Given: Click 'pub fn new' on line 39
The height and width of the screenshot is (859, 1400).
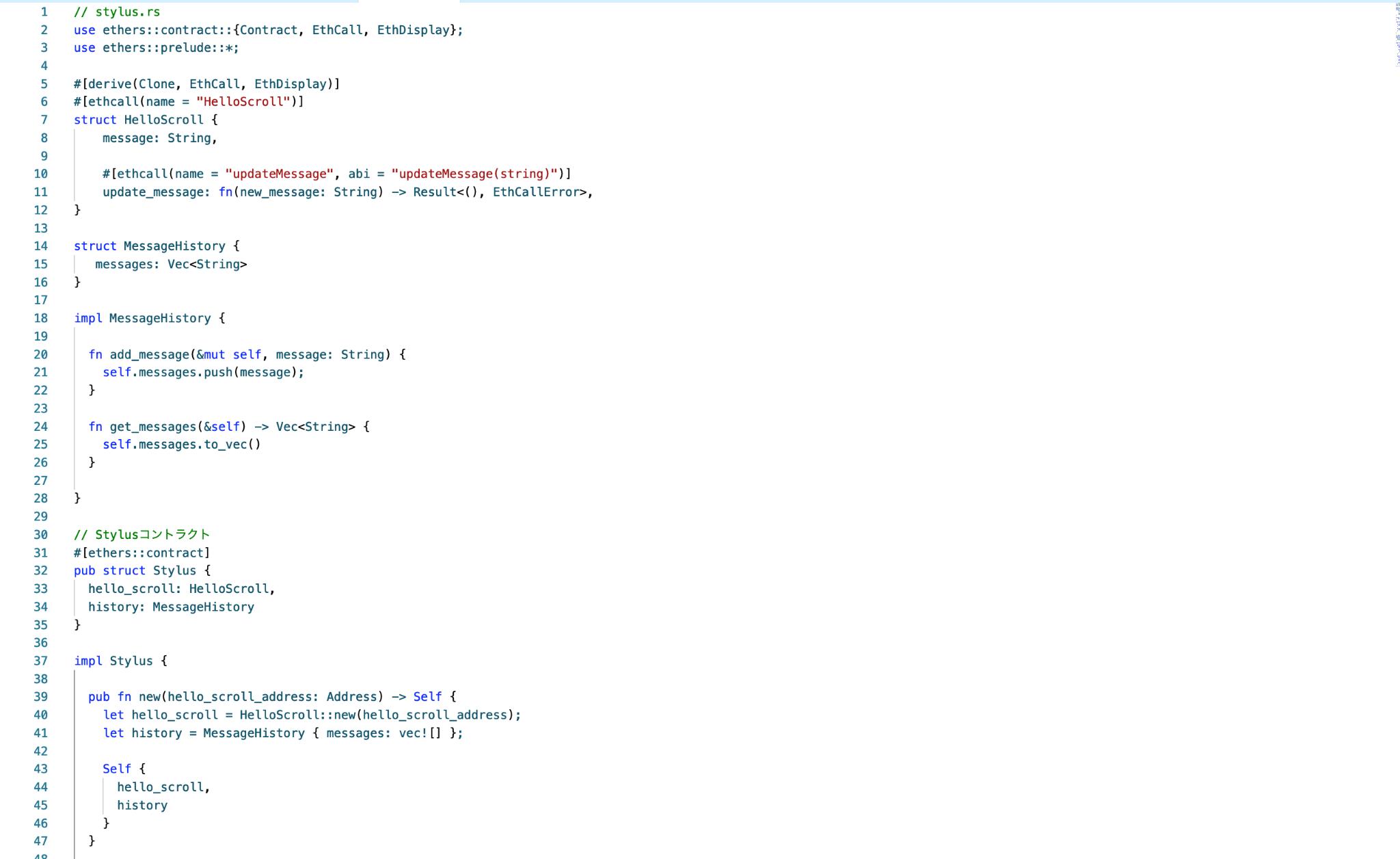Looking at the screenshot, I should pyautogui.click(x=124, y=697).
